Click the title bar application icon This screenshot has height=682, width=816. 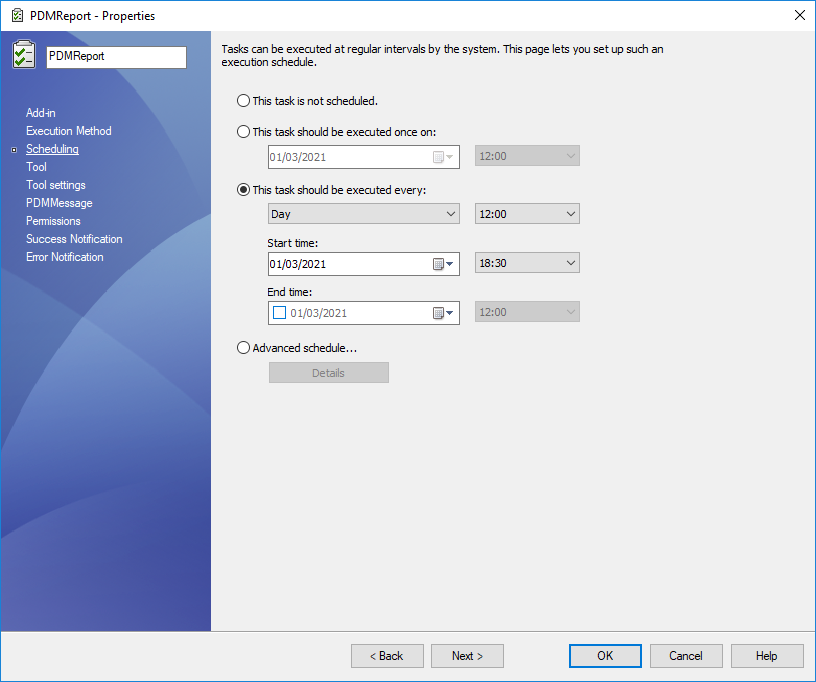(x=16, y=15)
